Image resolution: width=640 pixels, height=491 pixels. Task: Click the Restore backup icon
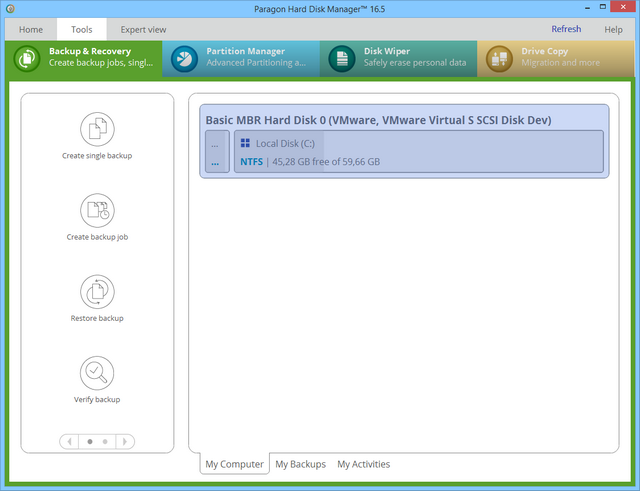pyautogui.click(x=97, y=292)
